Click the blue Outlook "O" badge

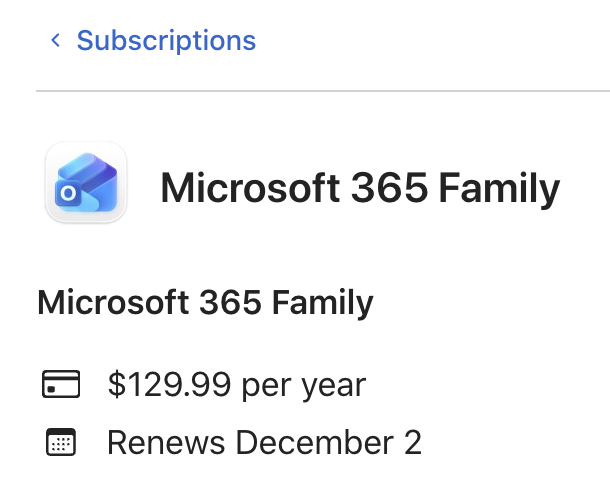tap(67, 193)
